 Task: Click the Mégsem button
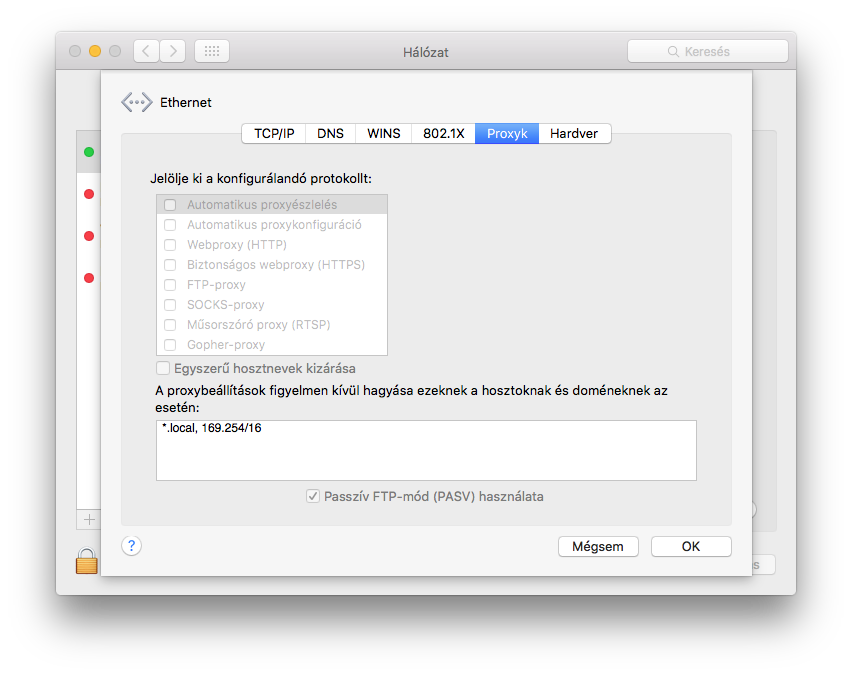(x=598, y=546)
